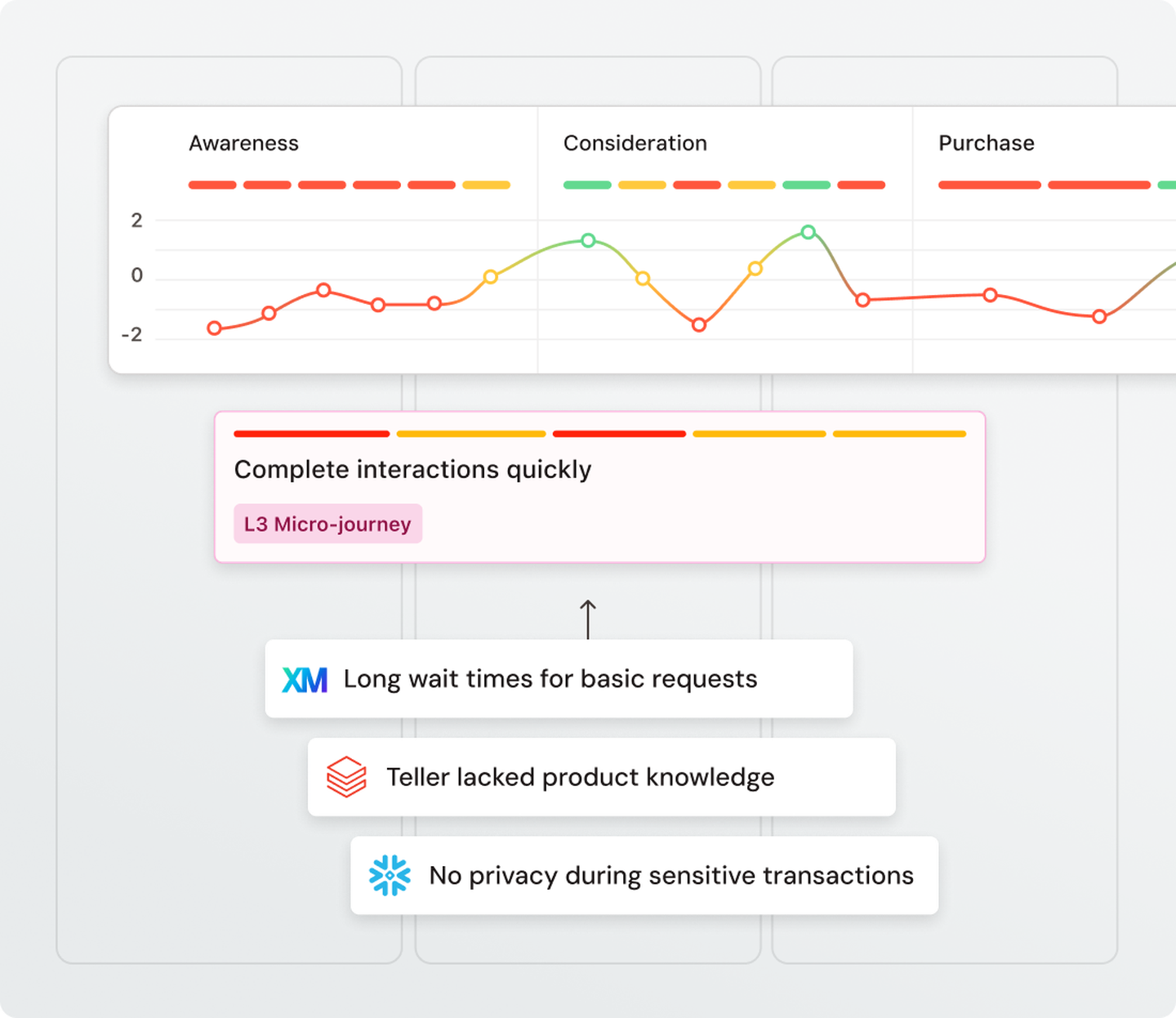
Task: Click the lowest red point in Consideration
Action: (x=699, y=325)
